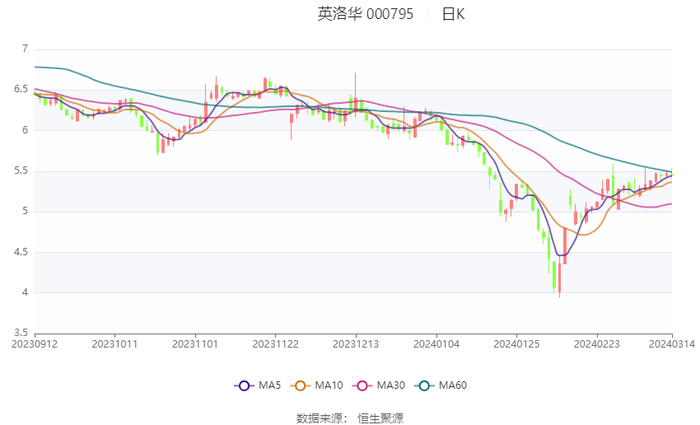Click the 20240314 end date label
This screenshot has height=425, width=700.
coord(671,344)
